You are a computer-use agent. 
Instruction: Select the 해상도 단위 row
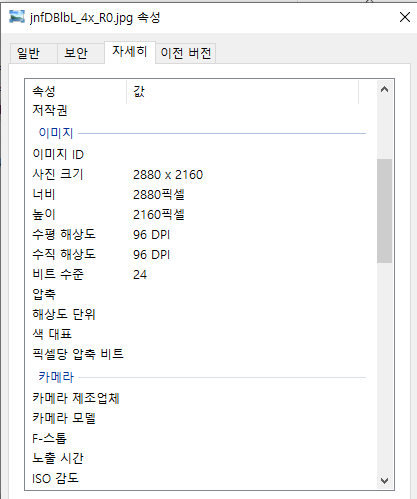tap(64, 314)
